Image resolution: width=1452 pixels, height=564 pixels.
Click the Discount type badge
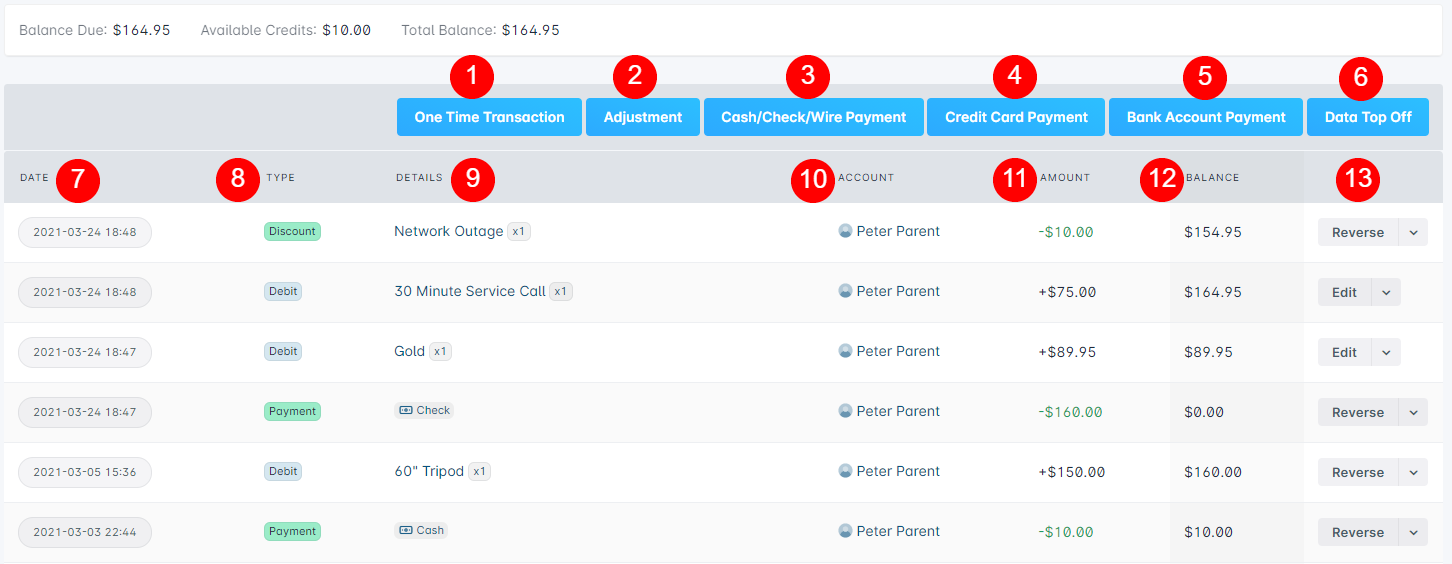click(292, 231)
